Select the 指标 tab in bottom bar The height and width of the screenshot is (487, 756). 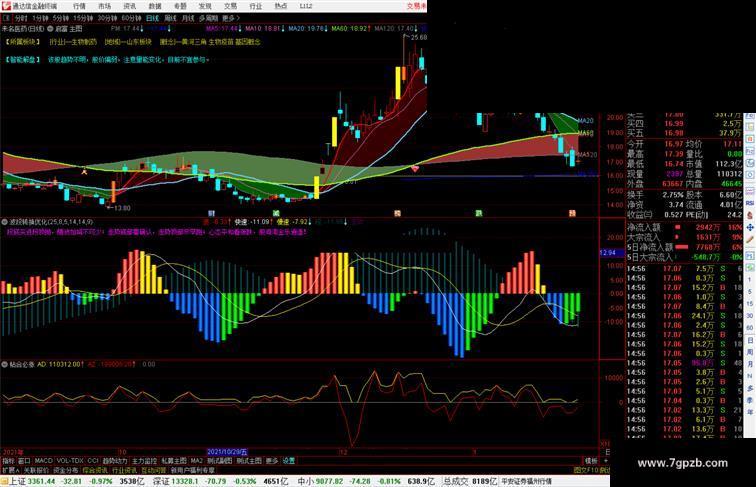(8, 461)
